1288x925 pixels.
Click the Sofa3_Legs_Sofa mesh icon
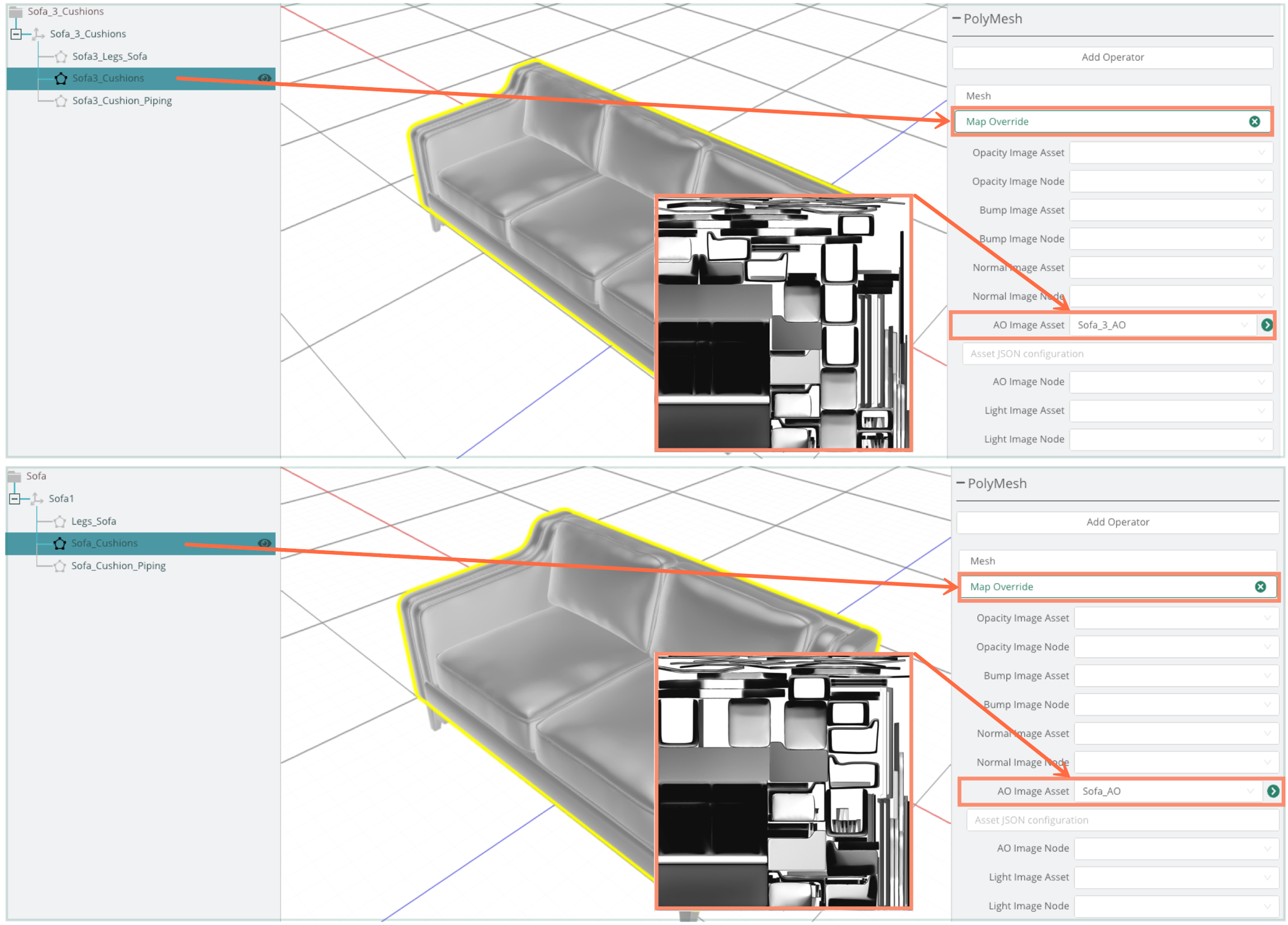coord(61,56)
